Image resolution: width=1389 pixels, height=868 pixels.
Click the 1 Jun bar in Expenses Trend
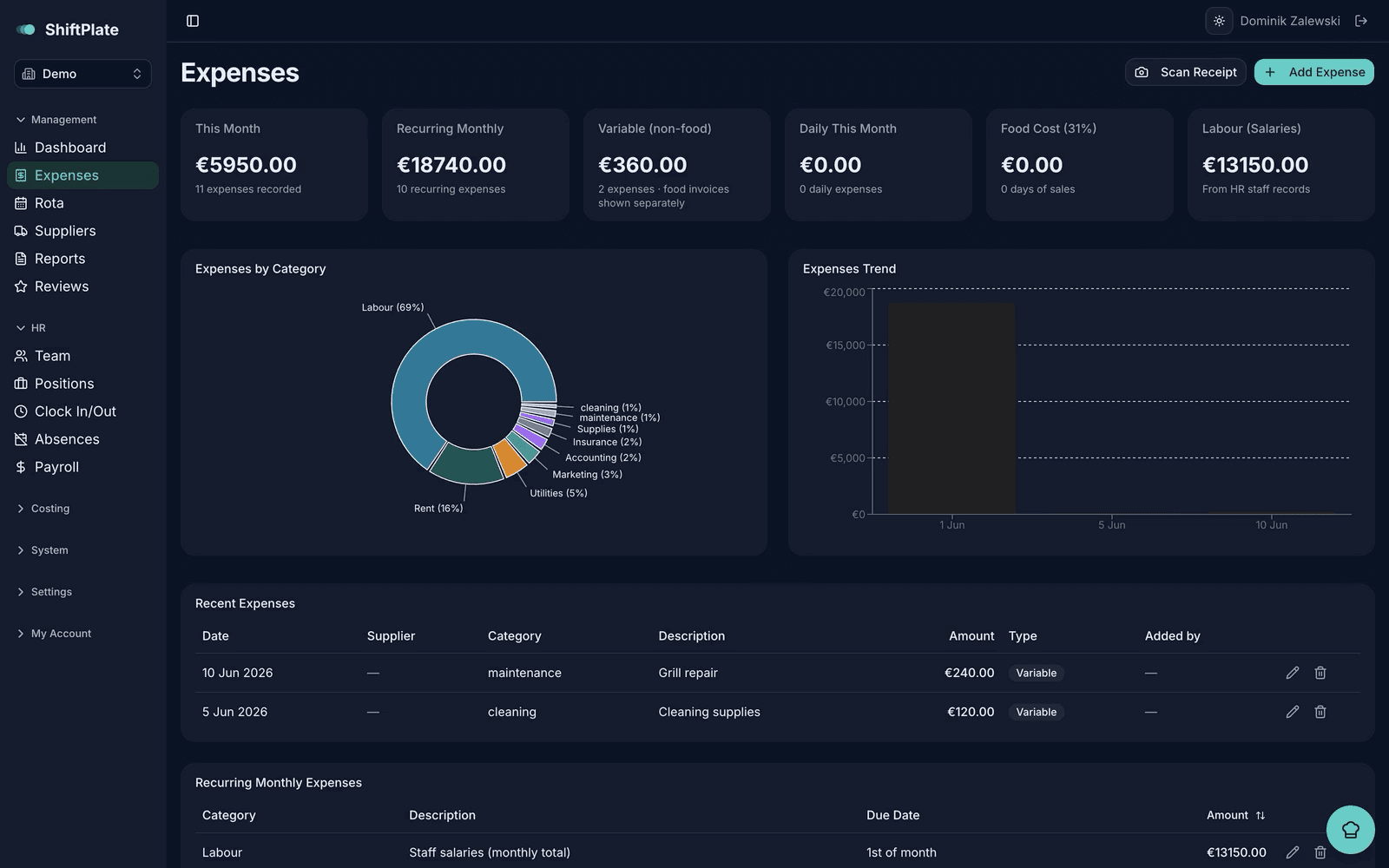(x=951, y=408)
